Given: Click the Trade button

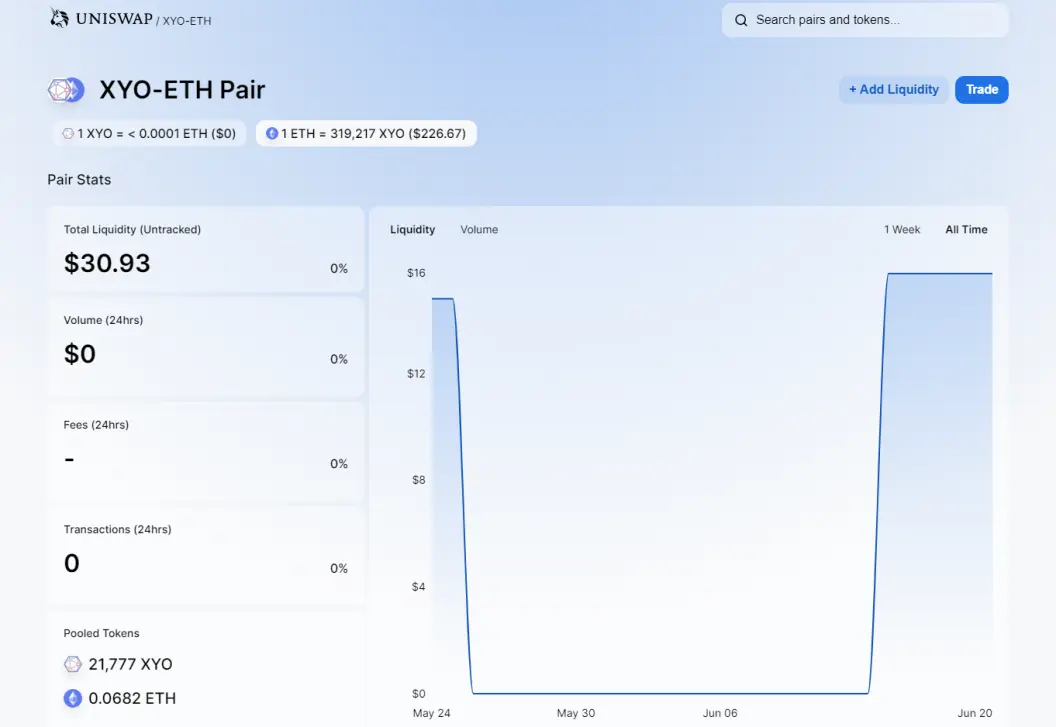Looking at the screenshot, I should click(x=981, y=90).
